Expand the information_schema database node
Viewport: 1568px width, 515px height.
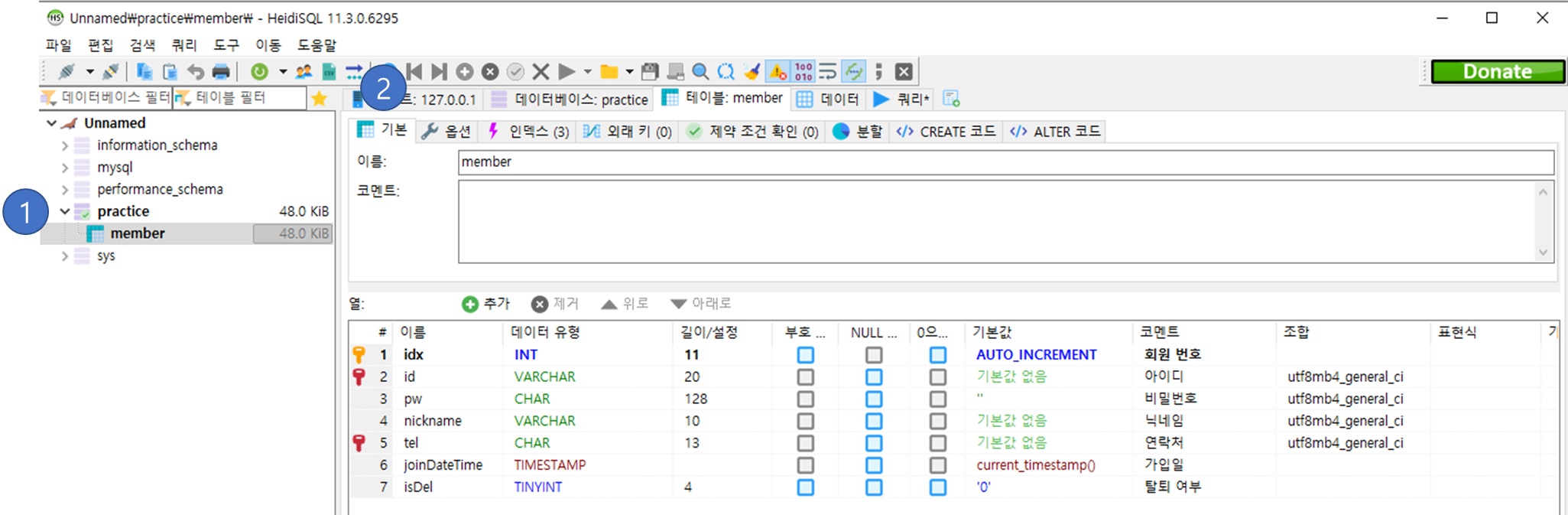65,145
